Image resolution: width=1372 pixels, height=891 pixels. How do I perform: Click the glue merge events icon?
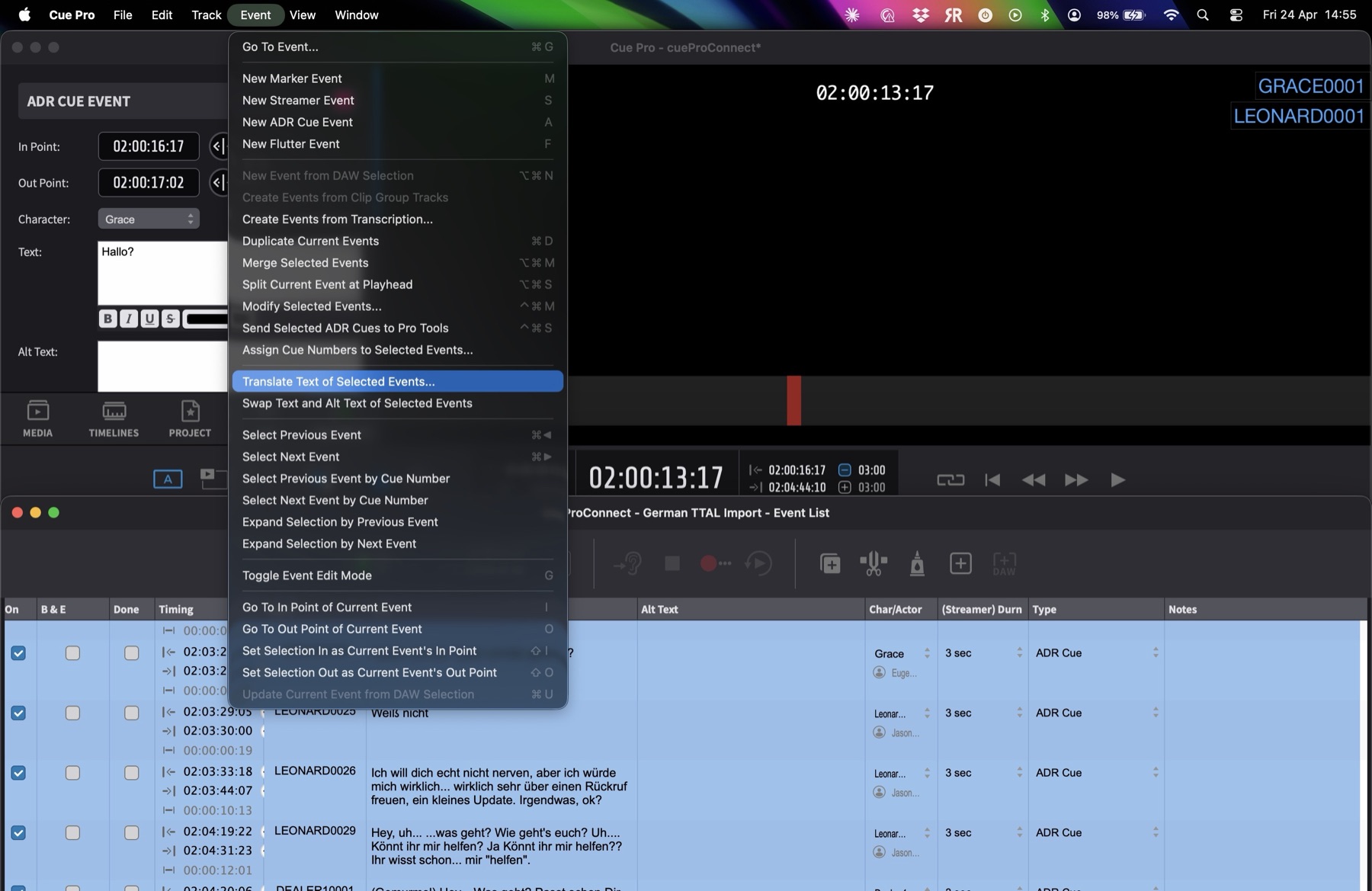tap(917, 563)
